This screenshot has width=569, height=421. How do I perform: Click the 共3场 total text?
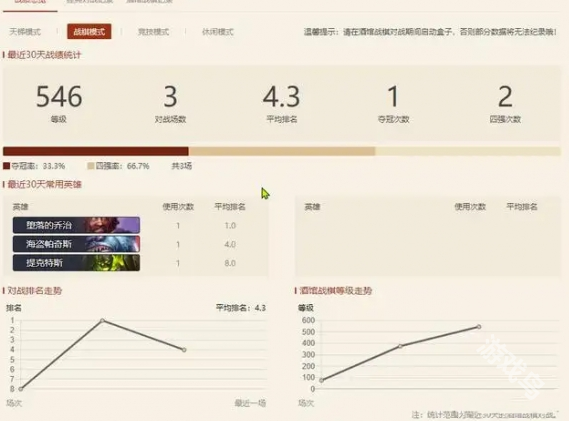[182, 166]
